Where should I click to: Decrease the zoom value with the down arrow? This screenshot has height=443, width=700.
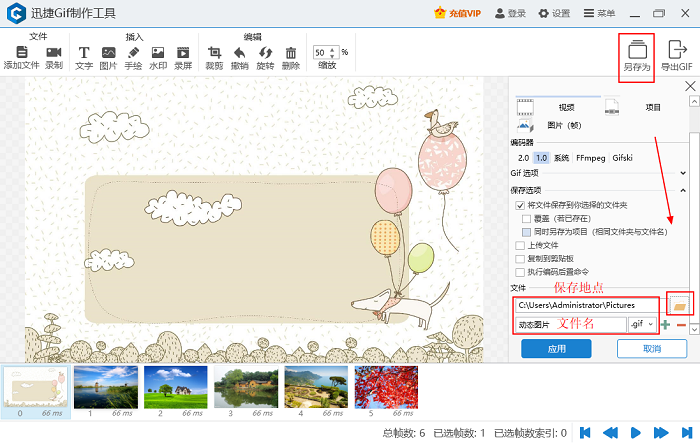click(332, 56)
